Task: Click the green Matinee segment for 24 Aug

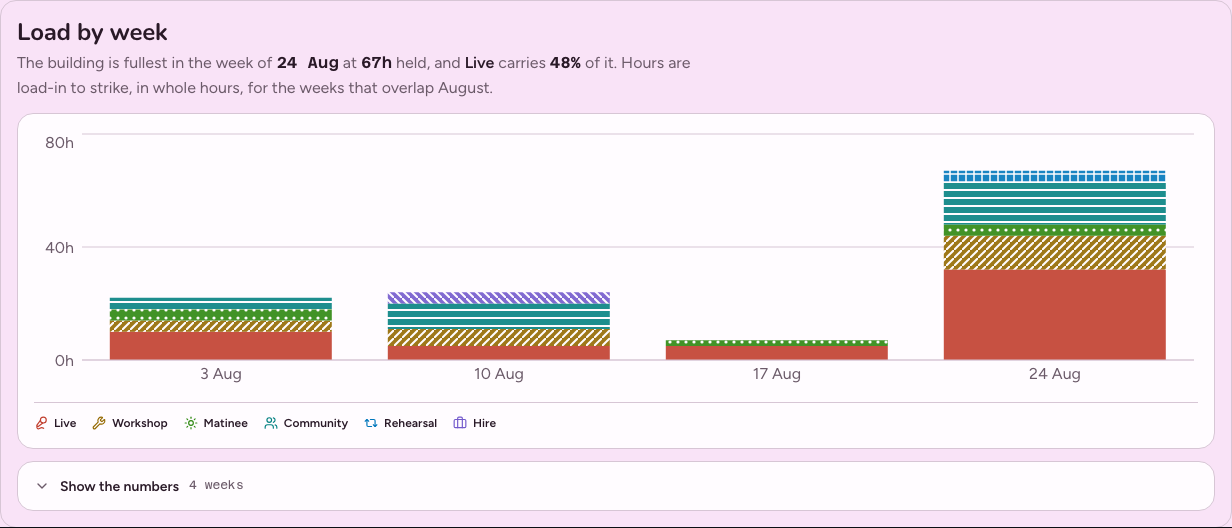Action: (x=1055, y=230)
